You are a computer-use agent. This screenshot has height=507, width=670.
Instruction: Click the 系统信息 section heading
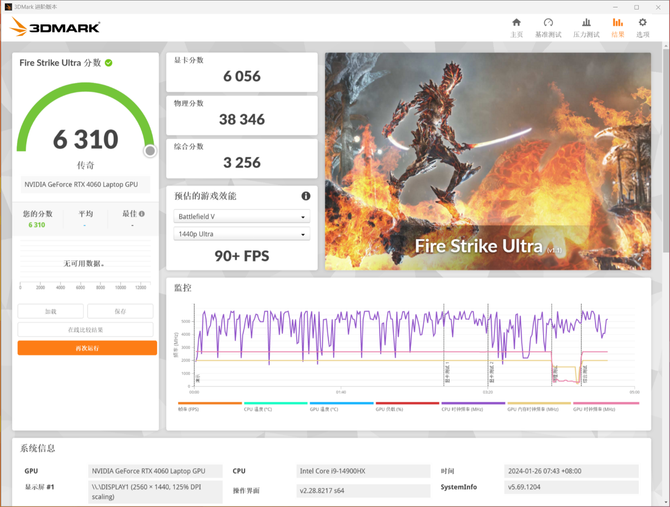(x=38, y=448)
